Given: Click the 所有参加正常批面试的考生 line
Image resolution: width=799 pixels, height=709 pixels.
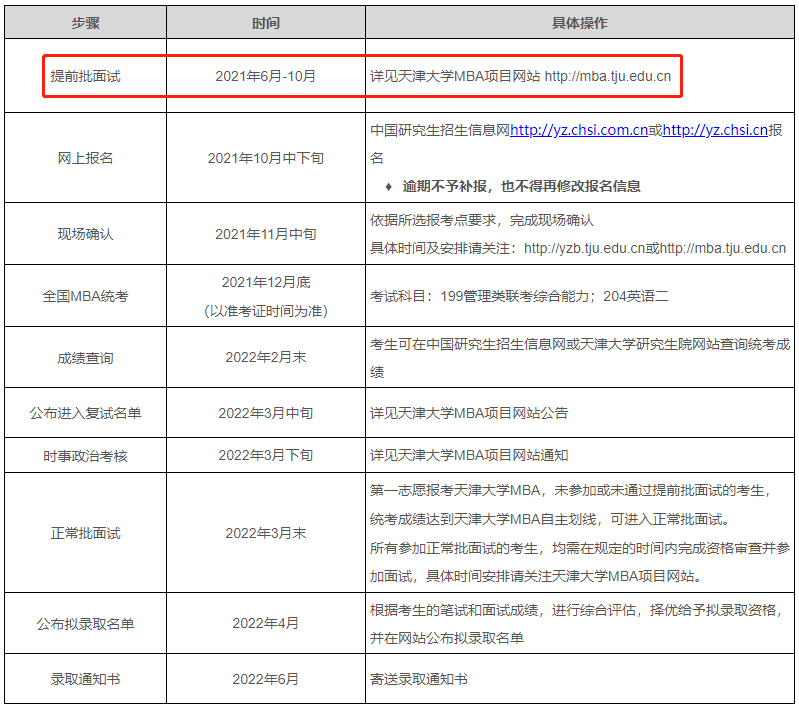Looking at the screenshot, I should 580,548.
